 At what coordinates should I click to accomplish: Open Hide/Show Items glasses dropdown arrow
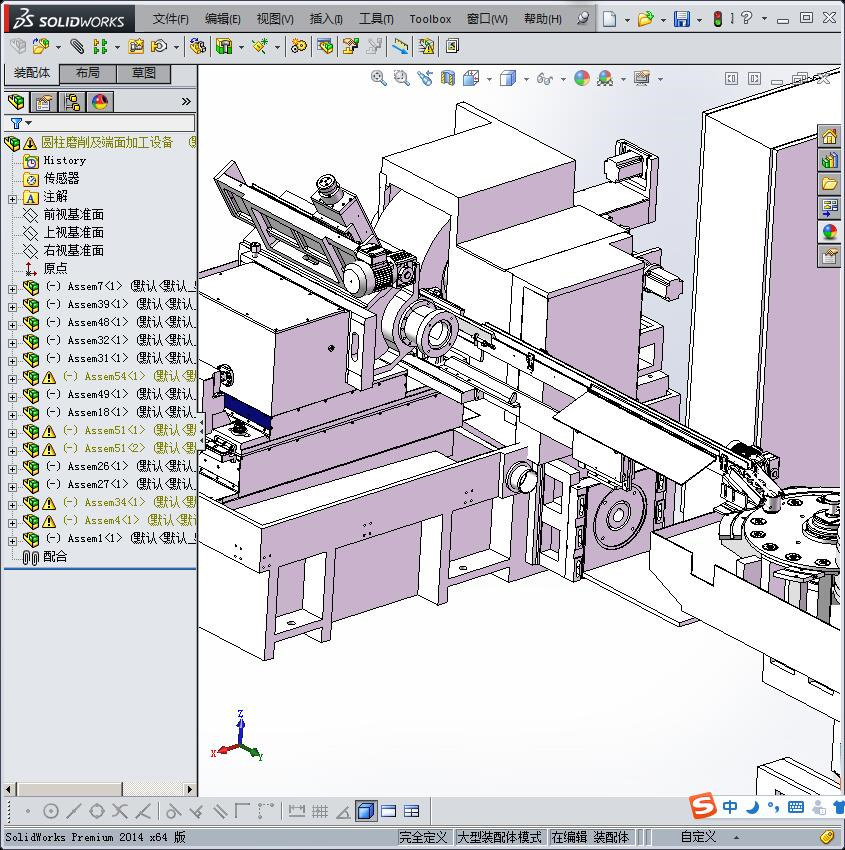coord(563,79)
